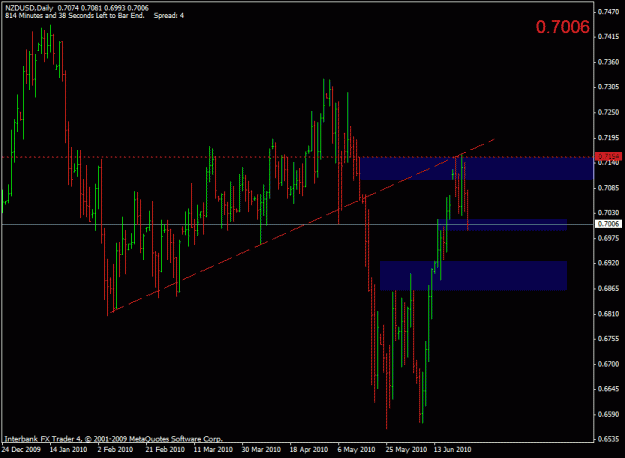Viewport: 625px width, 458px height.
Task: Click the red 0.7154 price tag on axis
Action: 607,156
